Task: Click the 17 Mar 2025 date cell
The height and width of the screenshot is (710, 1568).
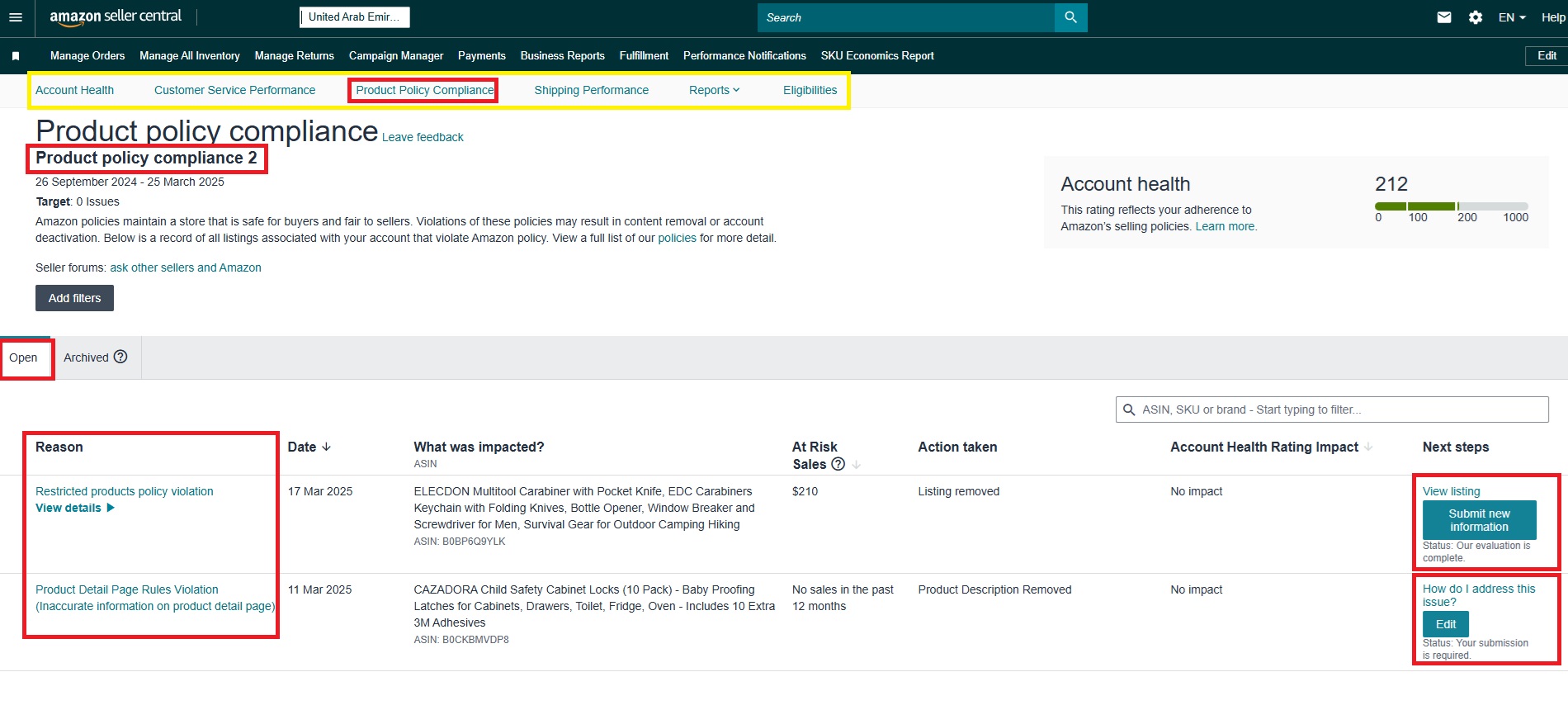Action: [x=320, y=491]
